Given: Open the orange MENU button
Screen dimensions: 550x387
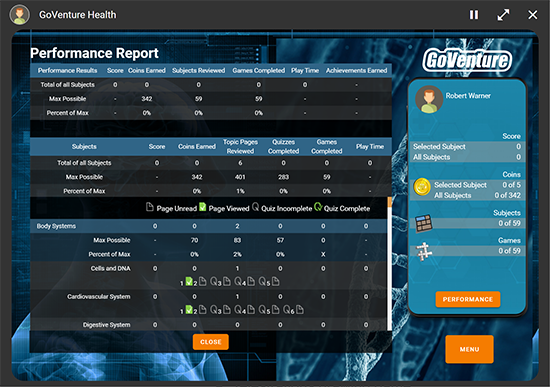Looking at the screenshot, I should tap(469, 349).
